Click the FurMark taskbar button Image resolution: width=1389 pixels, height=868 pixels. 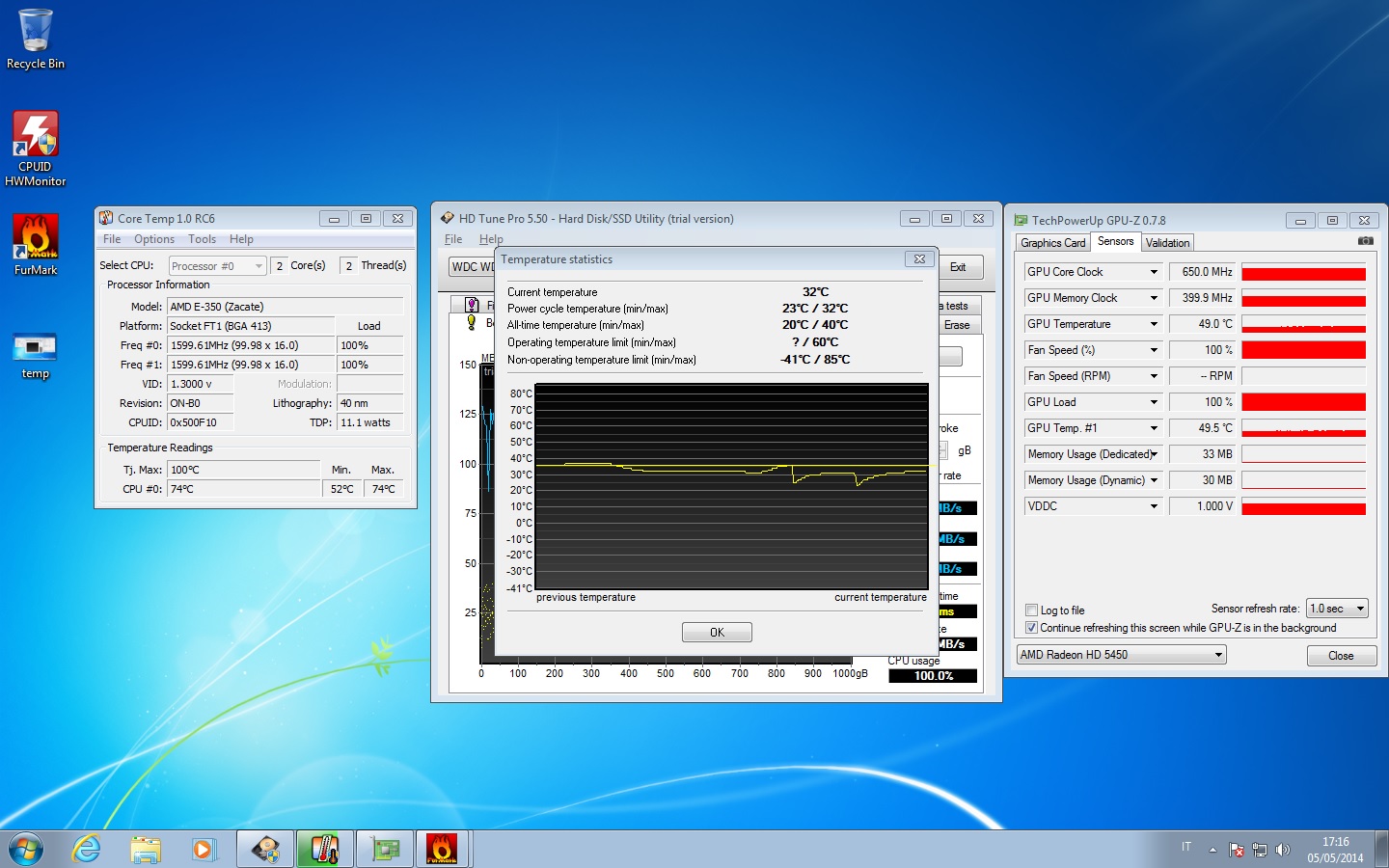[x=442, y=849]
